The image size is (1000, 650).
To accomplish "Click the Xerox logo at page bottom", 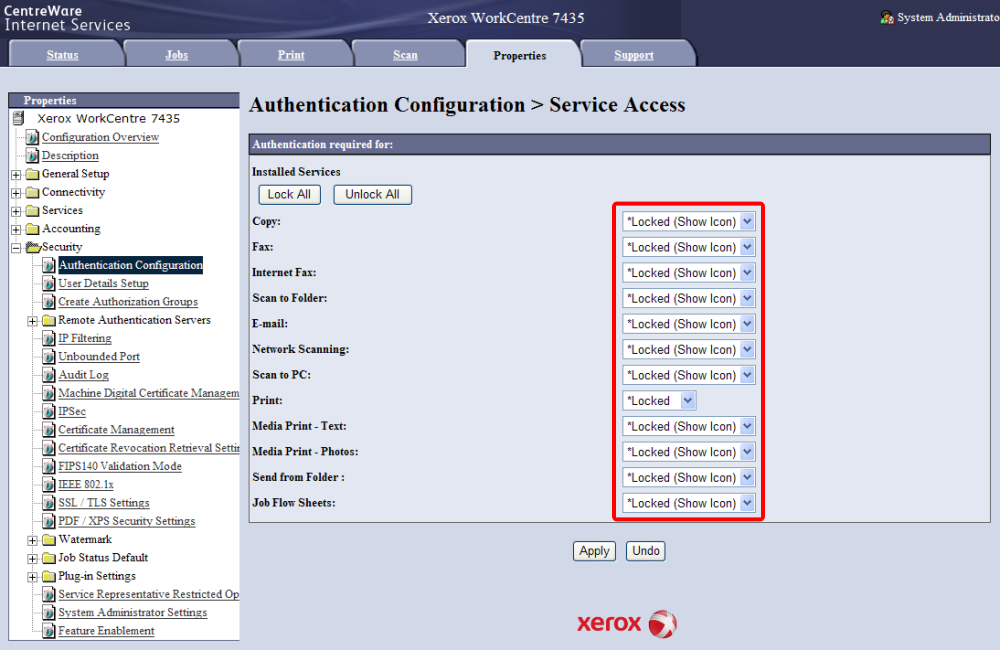I will coord(627,623).
